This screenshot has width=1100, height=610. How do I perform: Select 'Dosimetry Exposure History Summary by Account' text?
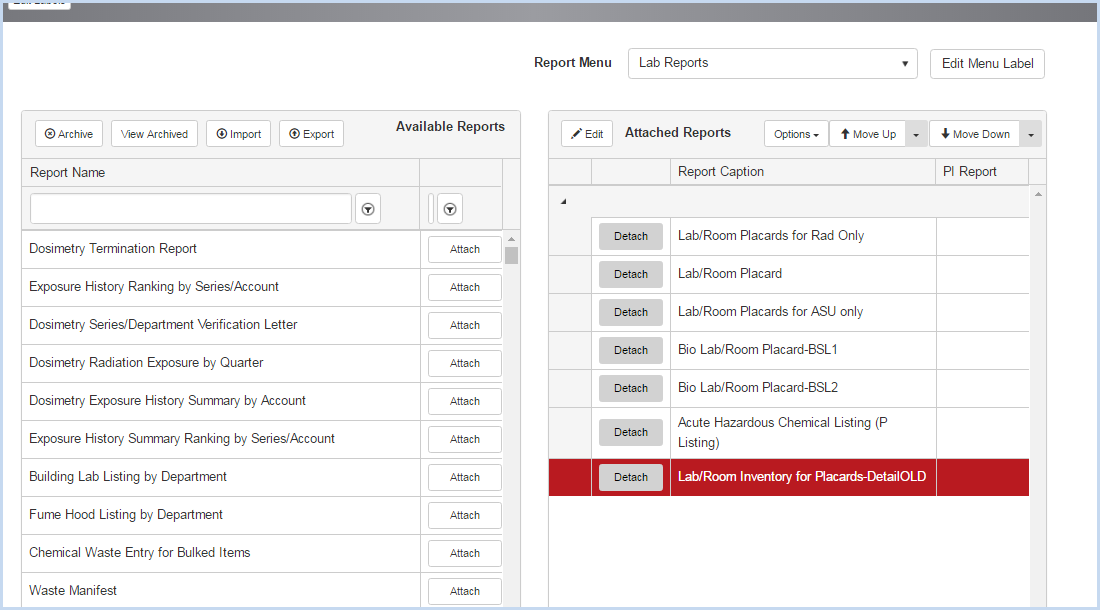pos(167,400)
